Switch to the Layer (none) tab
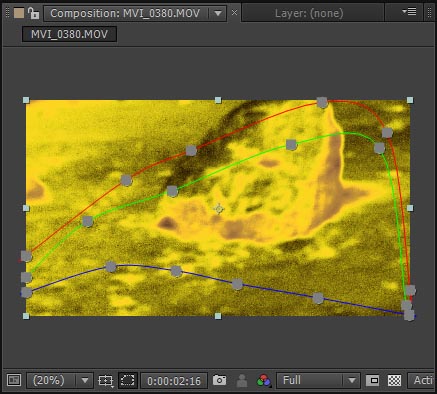Image resolution: width=437 pixels, height=394 pixels. [x=309, y=13]
